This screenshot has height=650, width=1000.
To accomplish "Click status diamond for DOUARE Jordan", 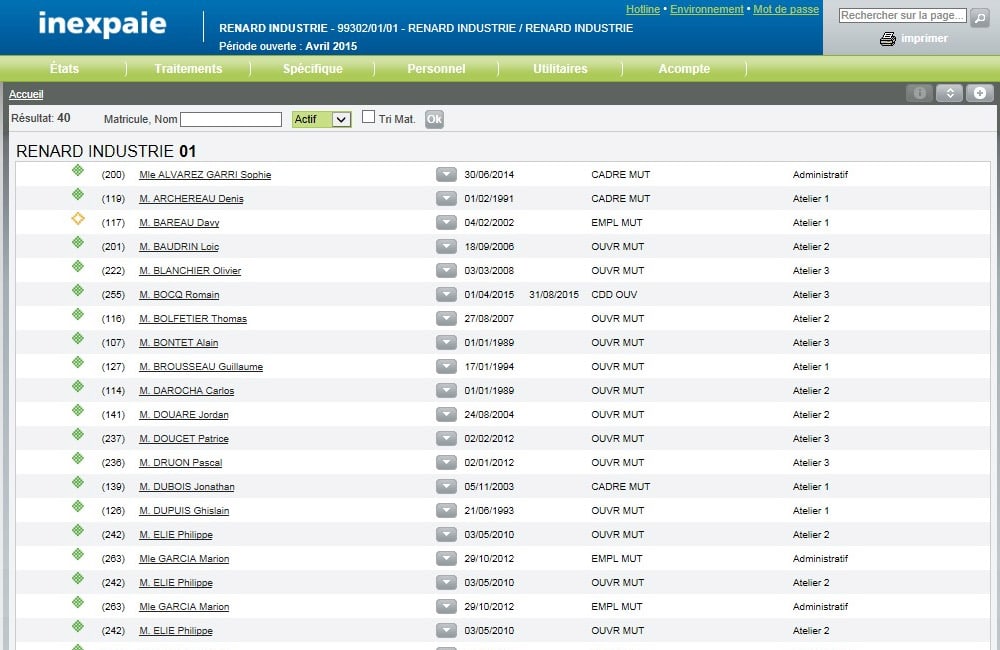I will point(78,411).
